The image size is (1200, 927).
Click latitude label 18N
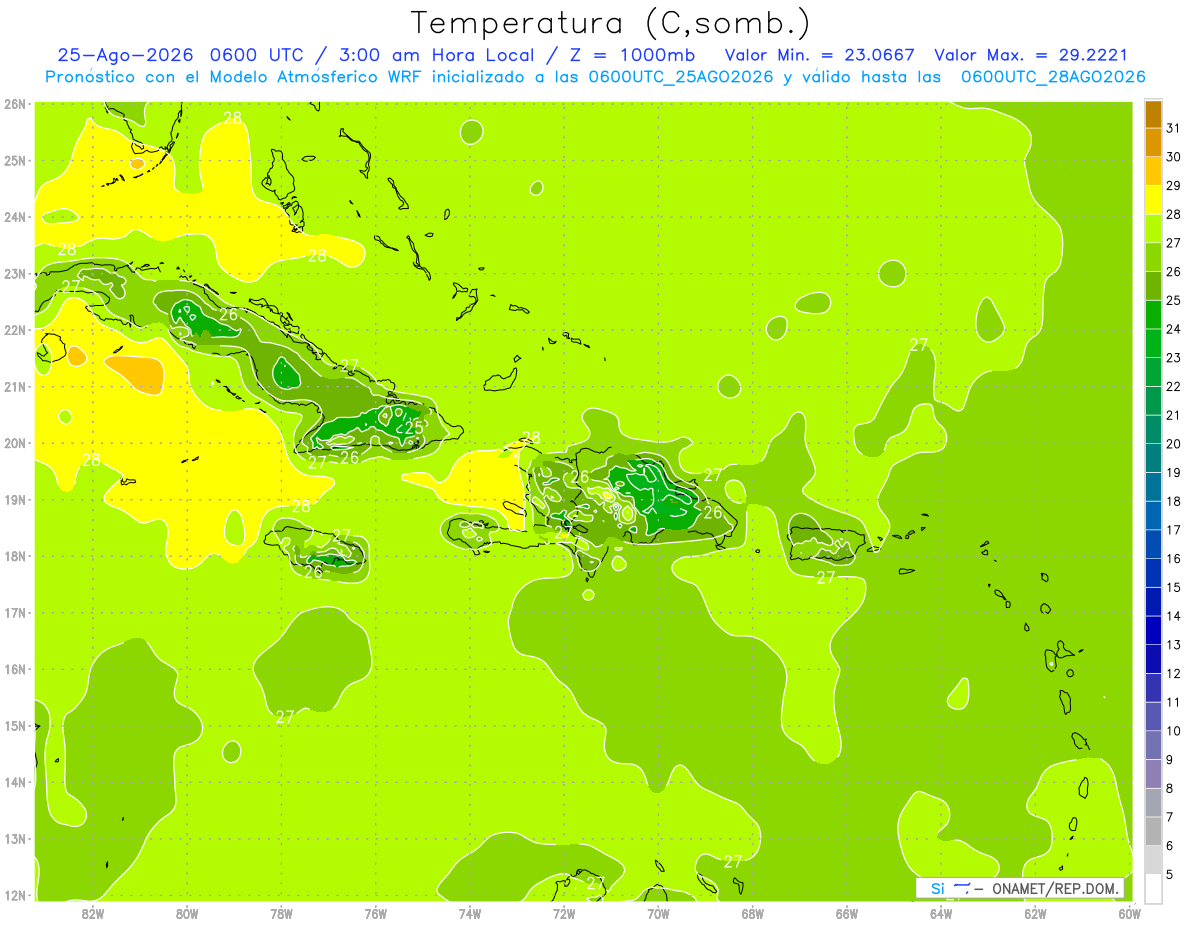15,556
